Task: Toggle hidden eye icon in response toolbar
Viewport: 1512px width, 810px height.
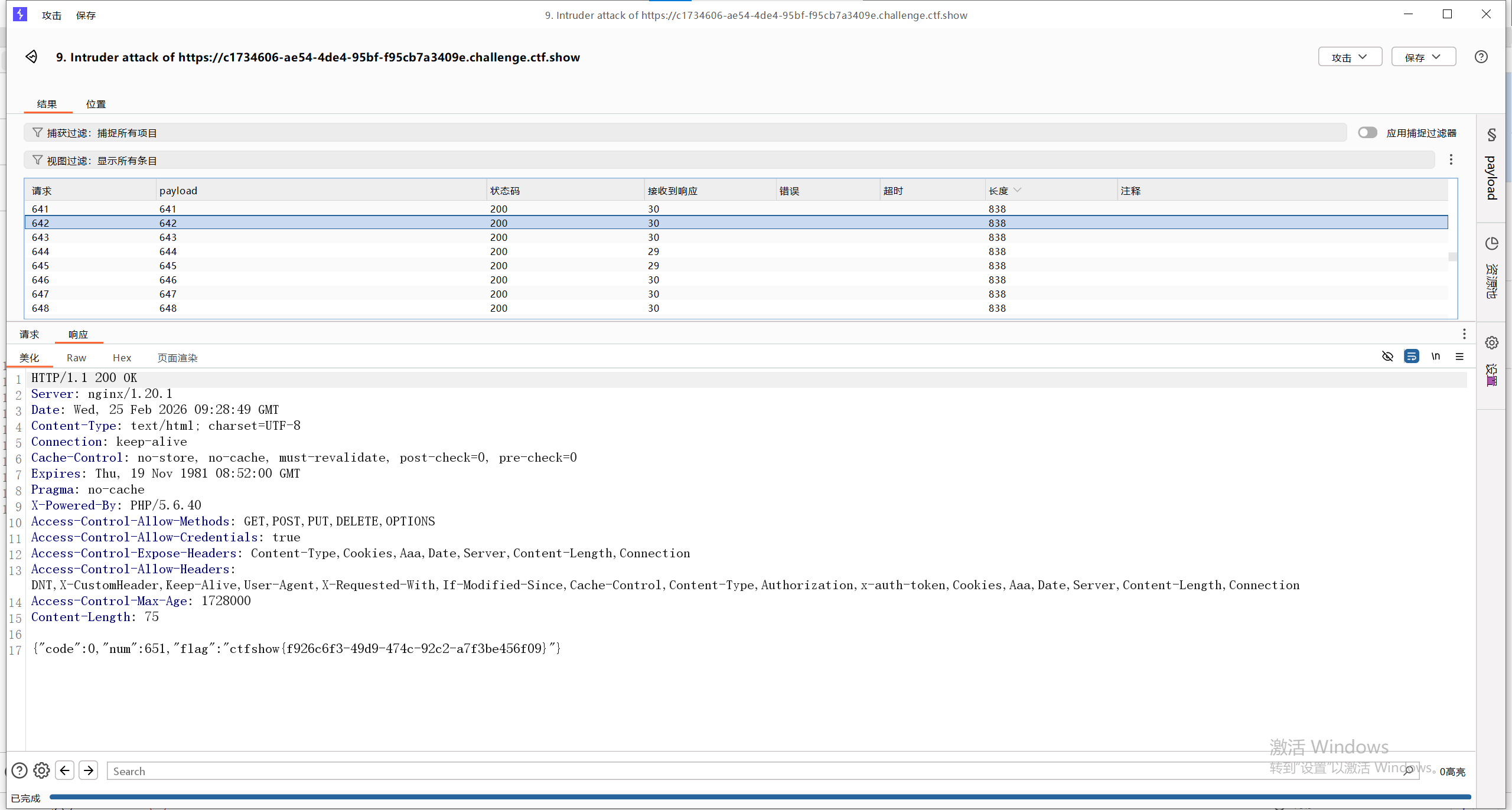Action: pos(1387,357)
